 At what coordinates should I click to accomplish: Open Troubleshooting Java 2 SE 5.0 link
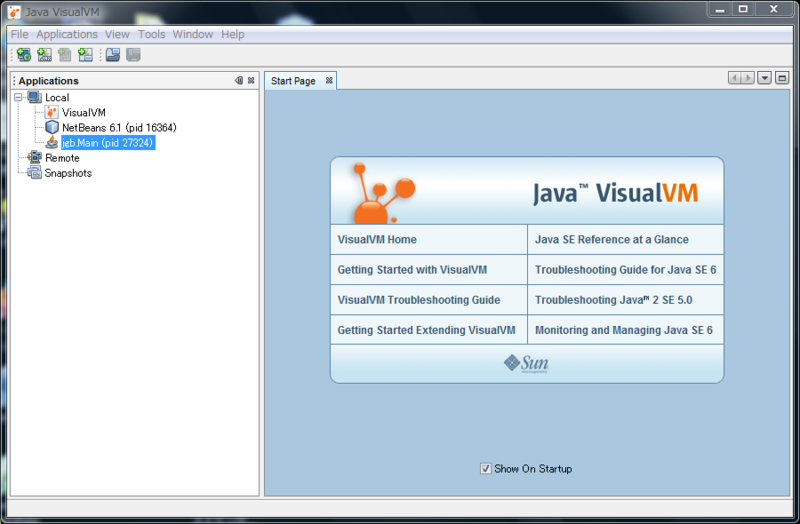[x=614, y=300]
